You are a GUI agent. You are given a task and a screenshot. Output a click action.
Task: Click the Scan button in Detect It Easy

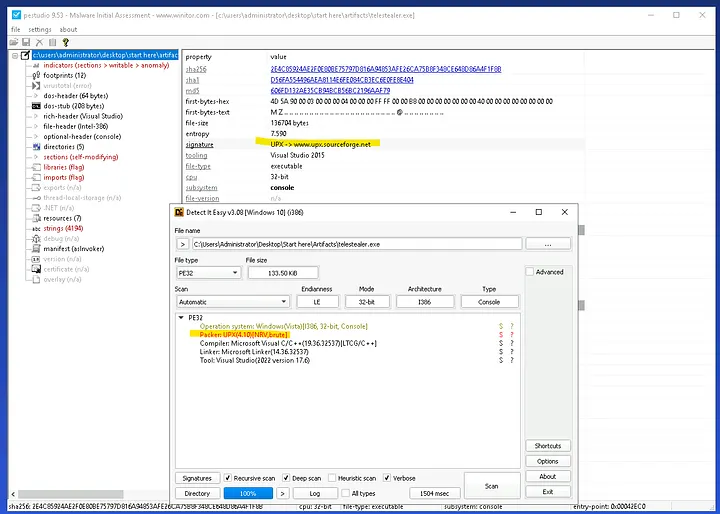click(492, 486)
